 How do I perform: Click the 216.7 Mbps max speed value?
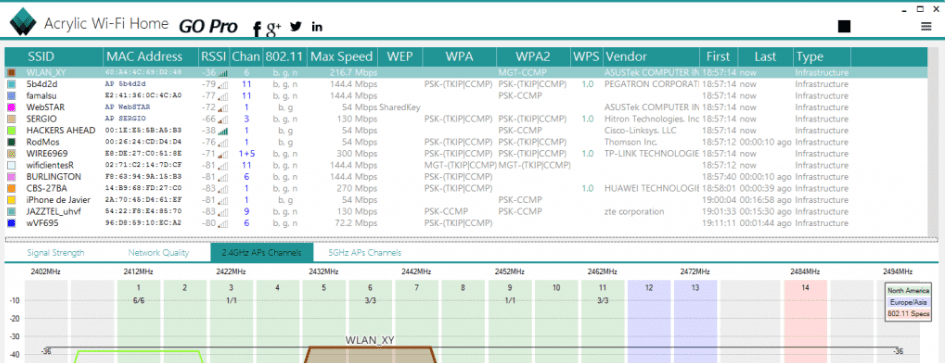pyautogui.click(x=353, y=73)
